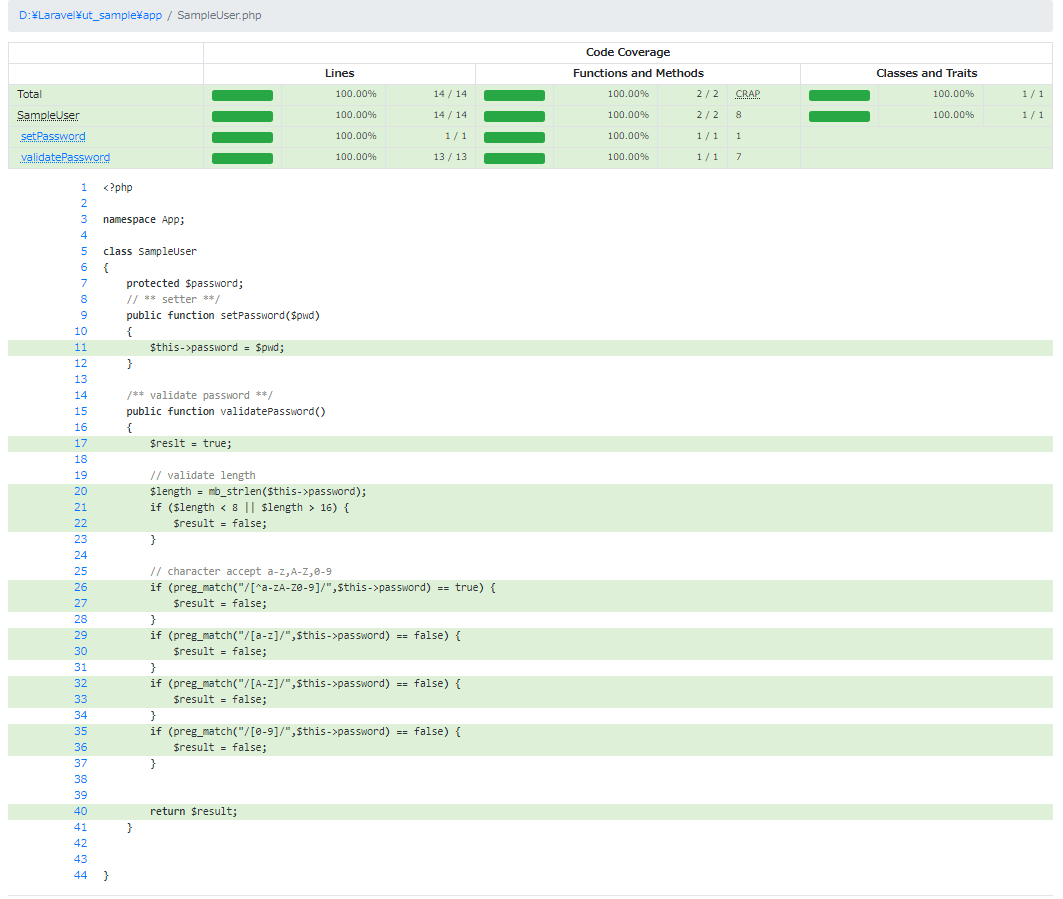This screenshot has height=899, width=1063.
Task: Click line number 44 link
Action: point(81,875)
